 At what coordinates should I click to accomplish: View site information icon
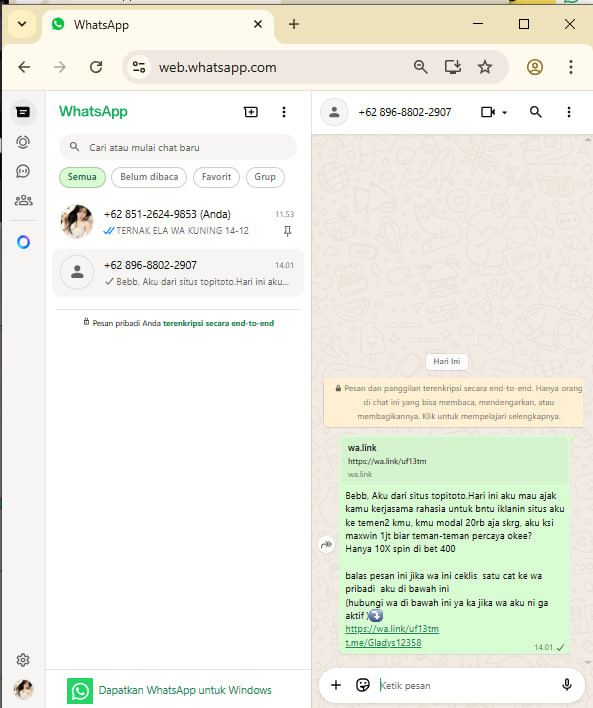[139, 67]
